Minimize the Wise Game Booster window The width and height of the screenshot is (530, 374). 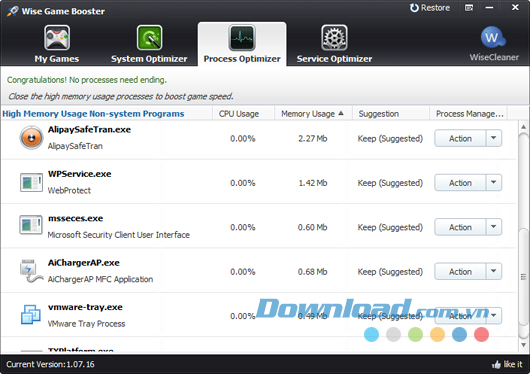489,8
